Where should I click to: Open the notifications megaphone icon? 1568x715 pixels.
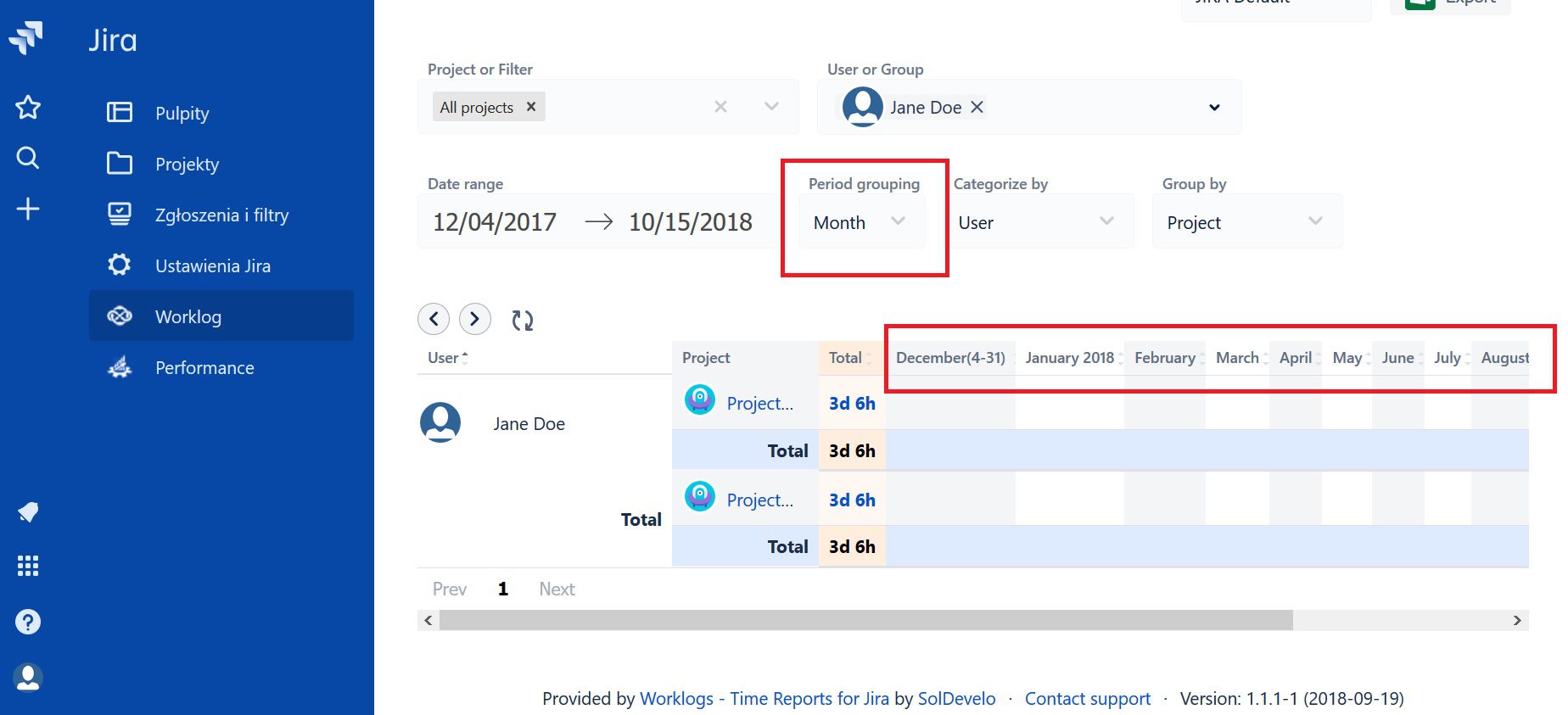pyautogui.click(x=28, y=512)
